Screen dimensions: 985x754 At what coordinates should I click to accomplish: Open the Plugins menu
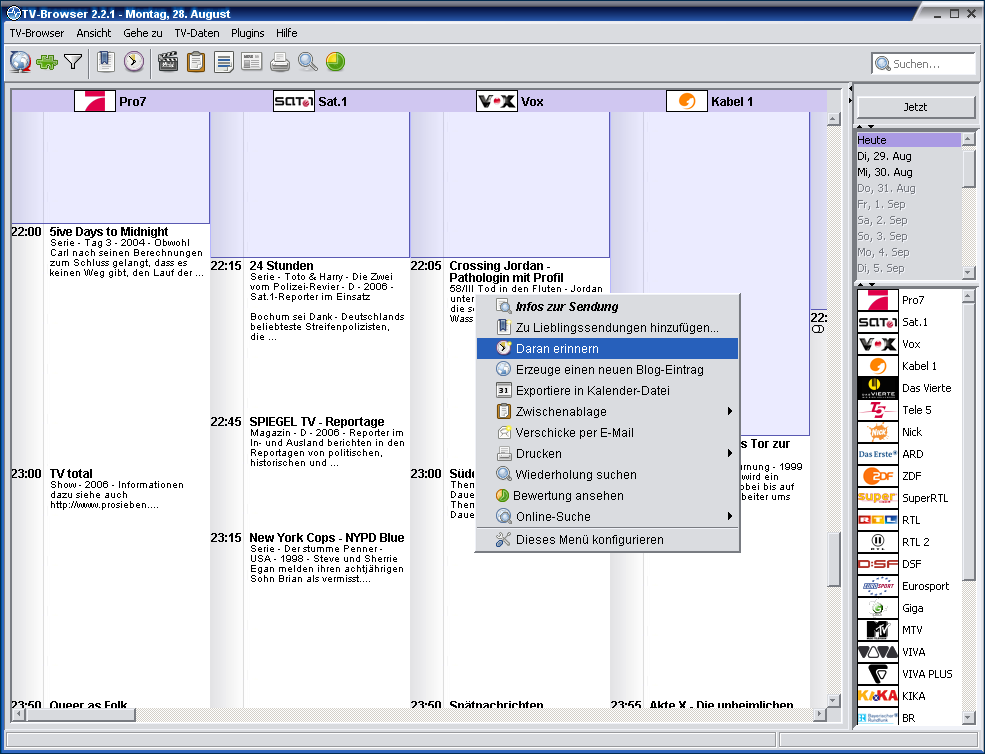[248, 33]
